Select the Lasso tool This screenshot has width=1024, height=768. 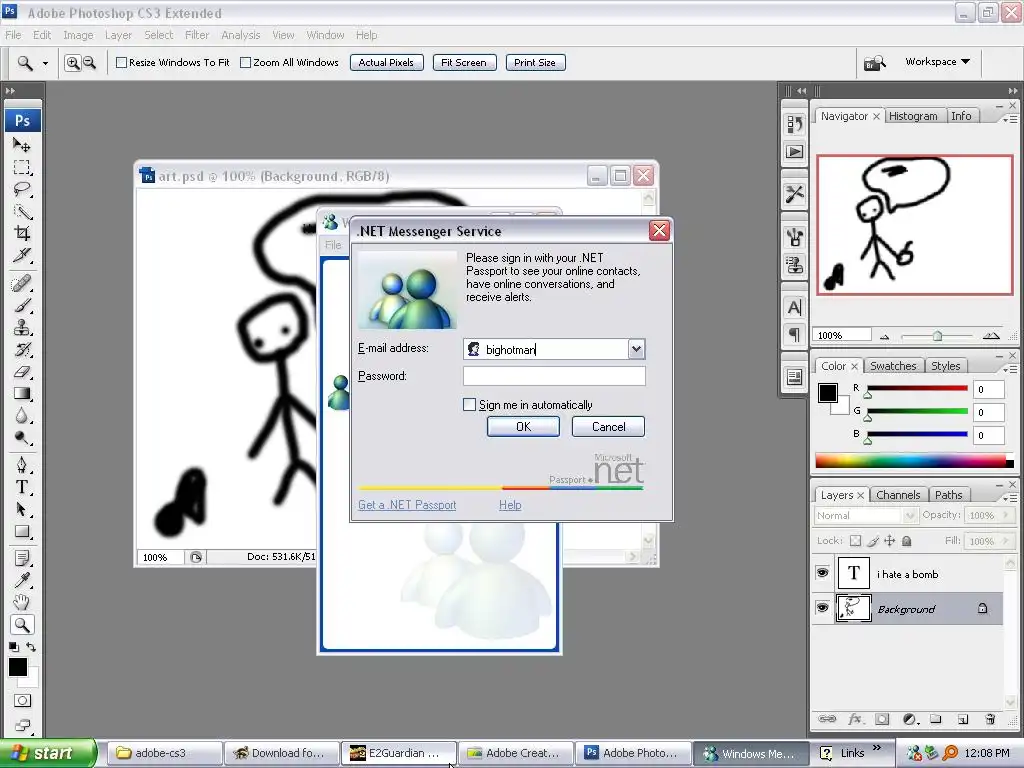[22, 189]
